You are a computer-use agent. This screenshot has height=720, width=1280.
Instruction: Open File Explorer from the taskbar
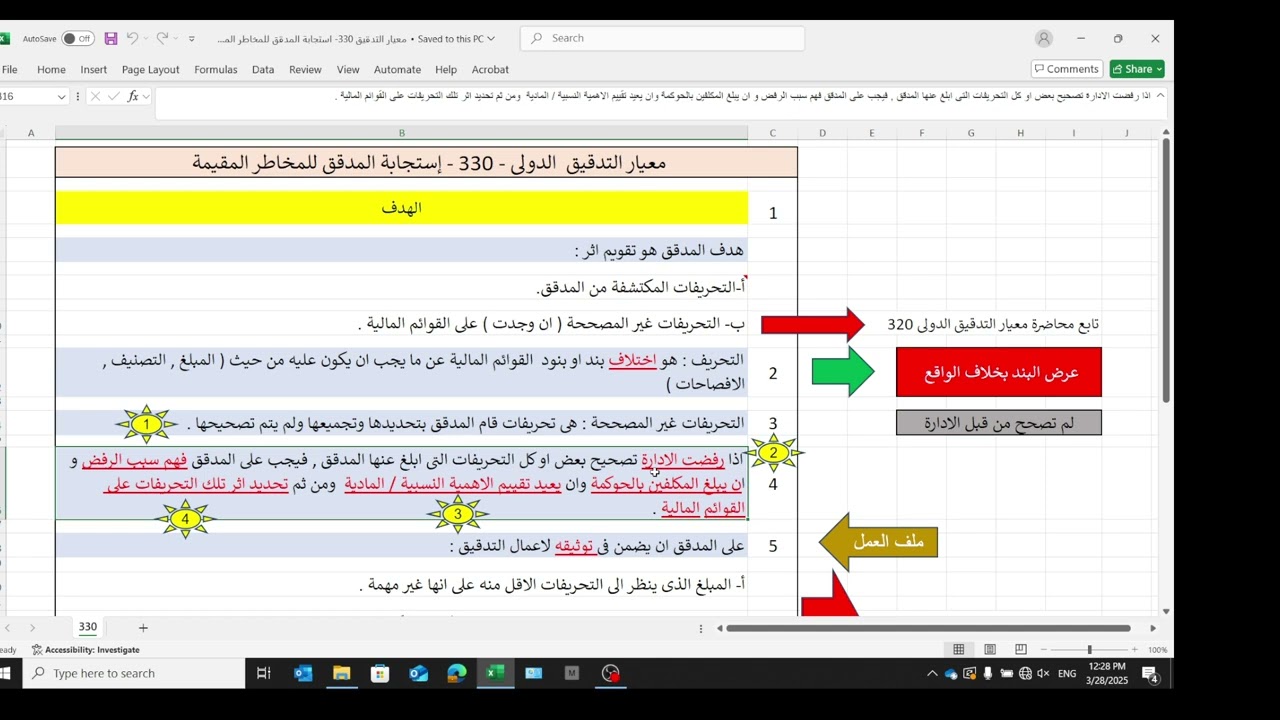(341, 673)
